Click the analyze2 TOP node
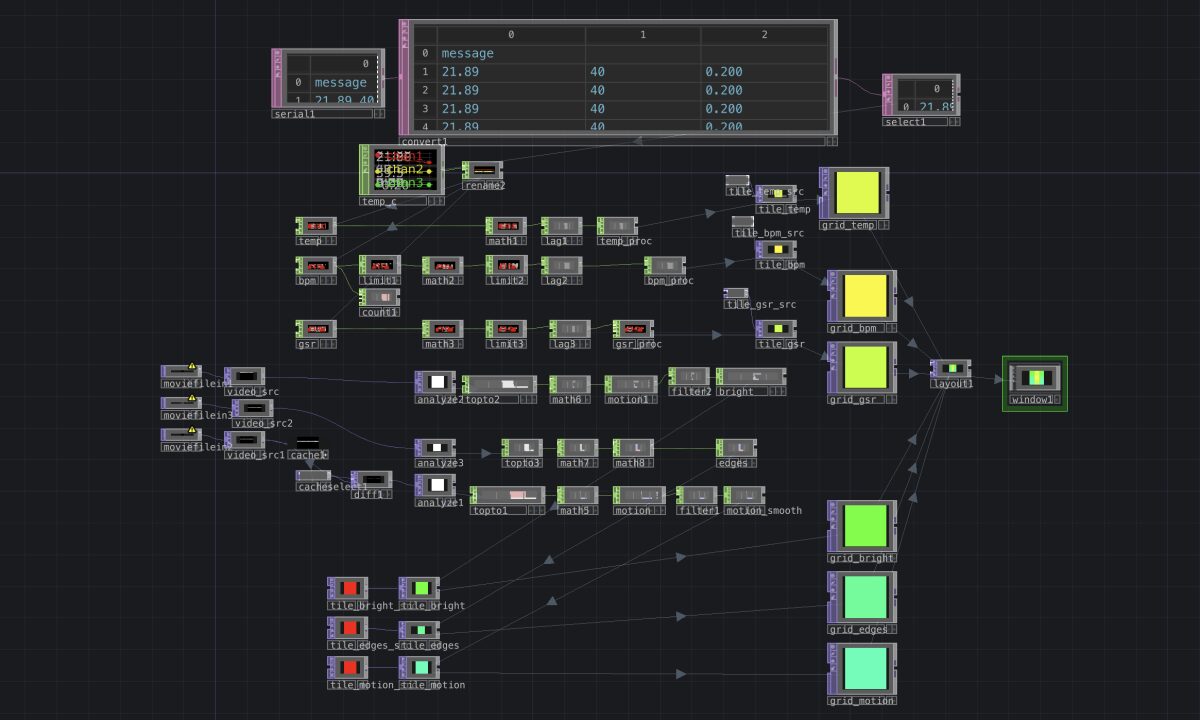The image size is (1200, 720). 435,381
